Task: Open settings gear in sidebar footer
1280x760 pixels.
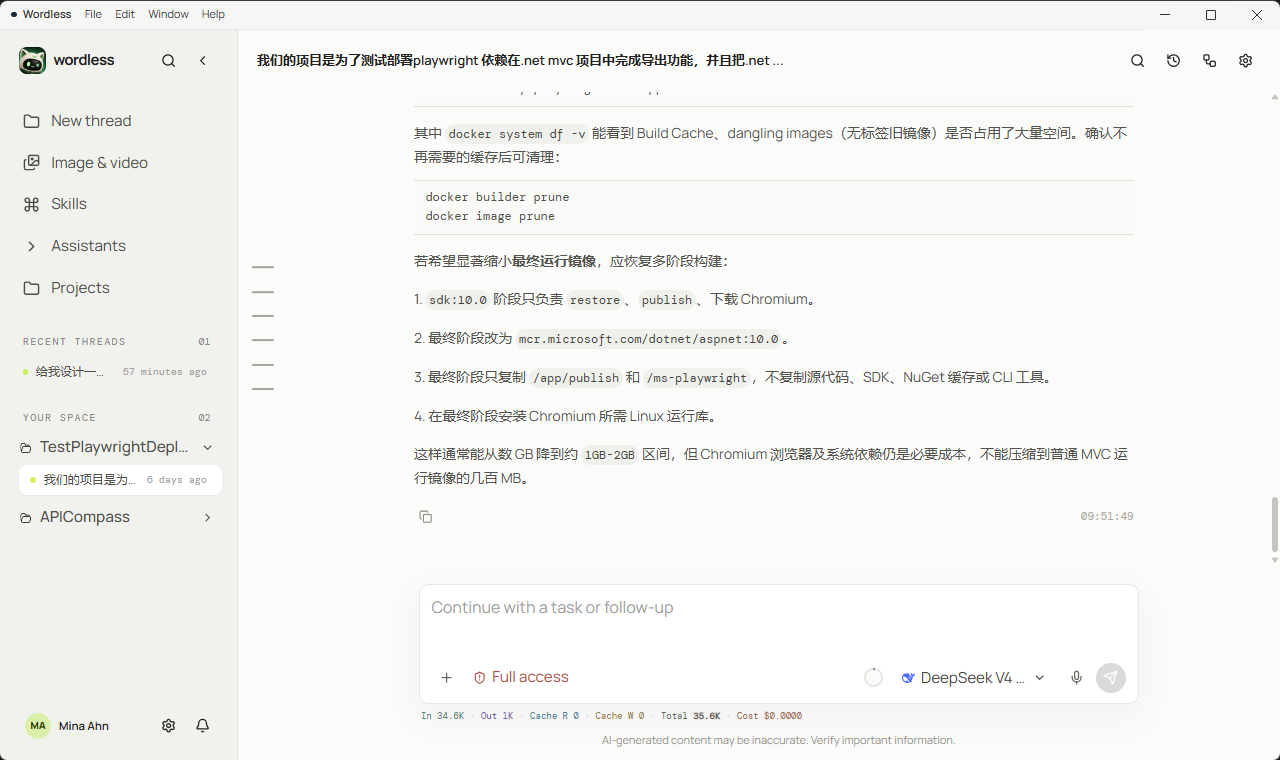Action: click(168, 726)
